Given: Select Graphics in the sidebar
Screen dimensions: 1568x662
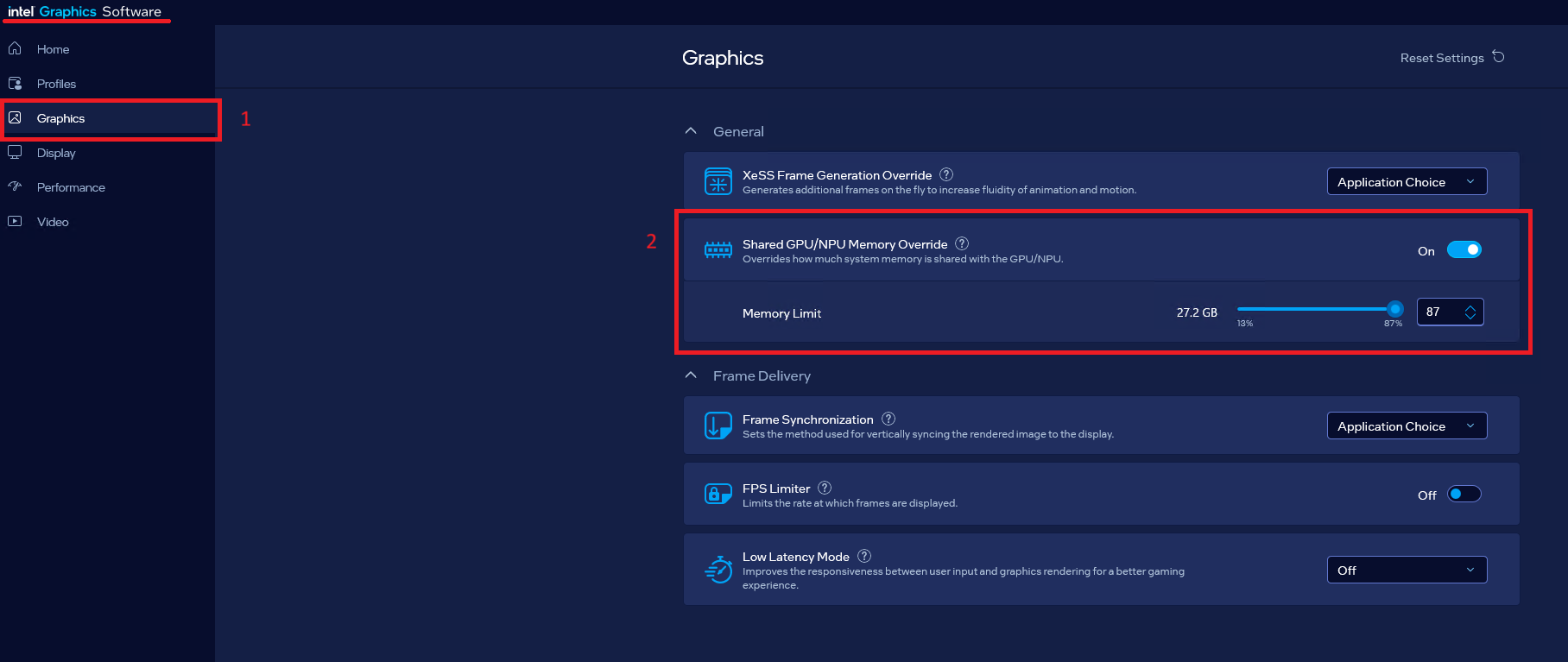Looking at the screenshot, I should pyautogui.click(x=108, y=118).
